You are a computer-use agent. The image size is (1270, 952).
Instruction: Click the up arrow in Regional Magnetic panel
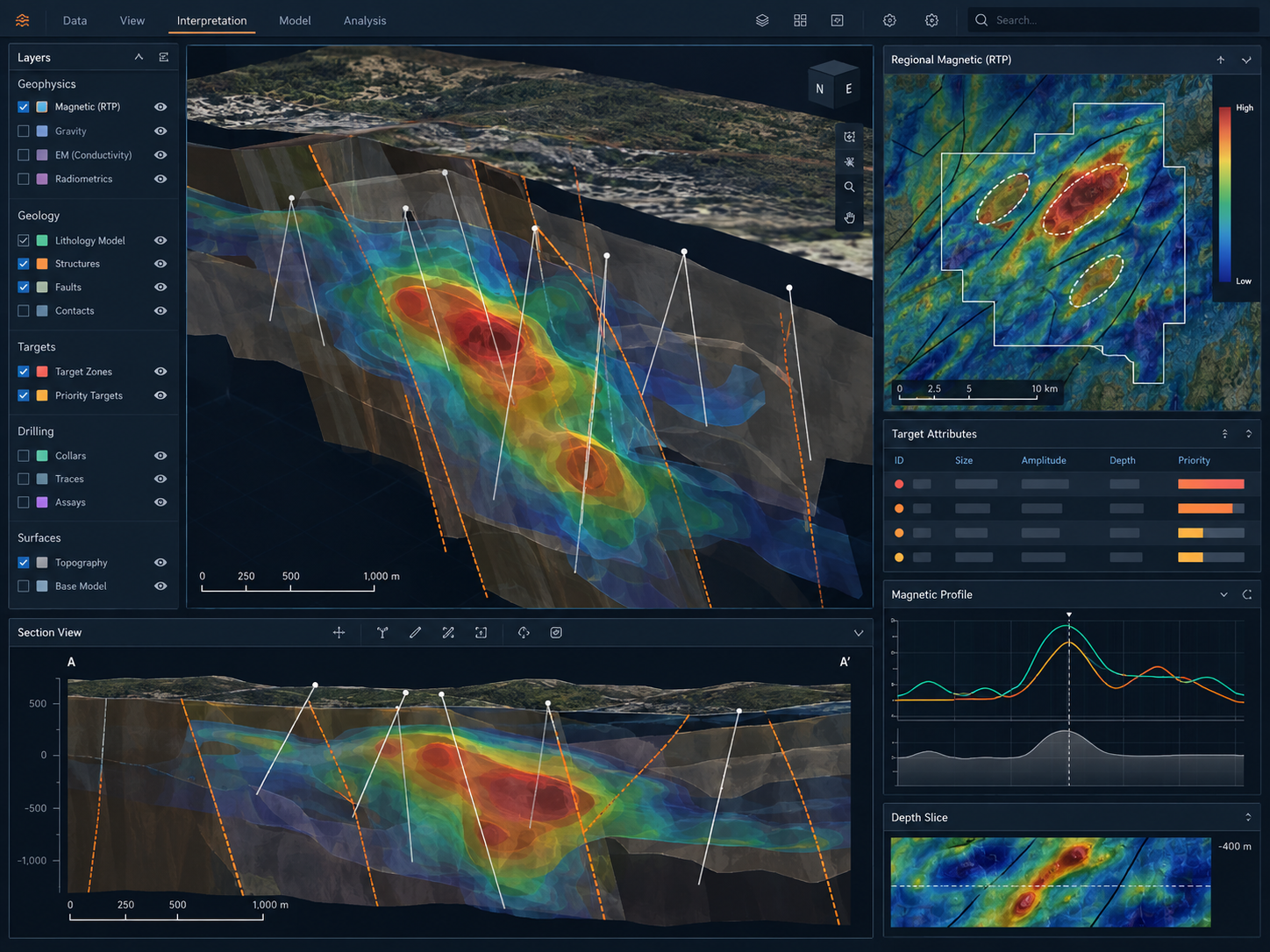click(x=1220, y=60)
